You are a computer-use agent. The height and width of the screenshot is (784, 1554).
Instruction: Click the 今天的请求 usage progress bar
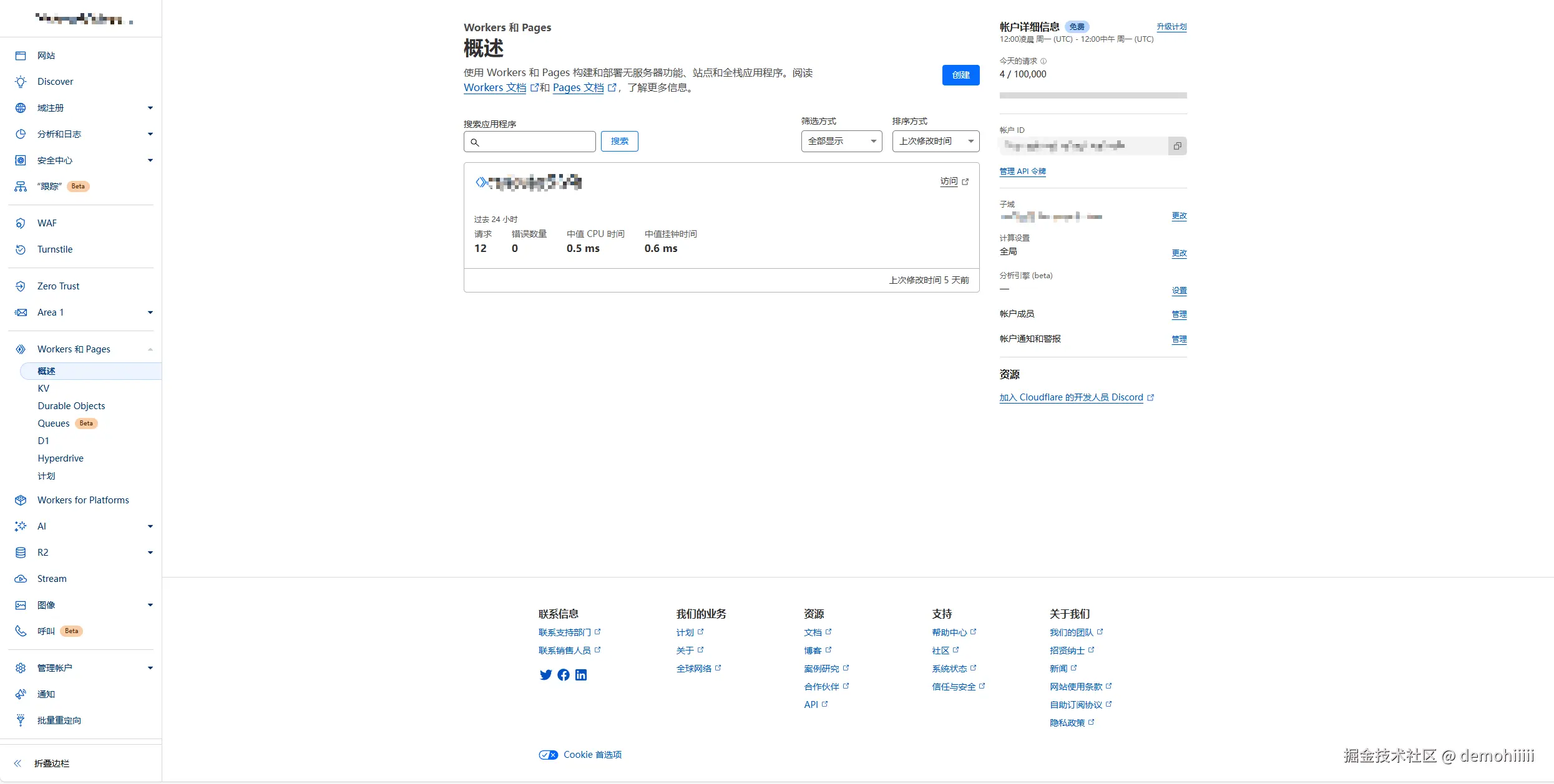[1093, 95]
